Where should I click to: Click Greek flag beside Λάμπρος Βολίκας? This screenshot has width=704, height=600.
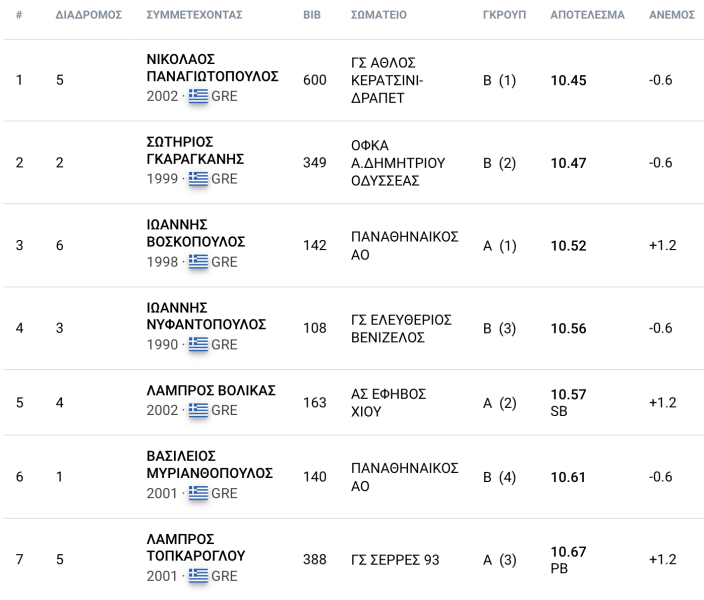click(x=198, y=410)
